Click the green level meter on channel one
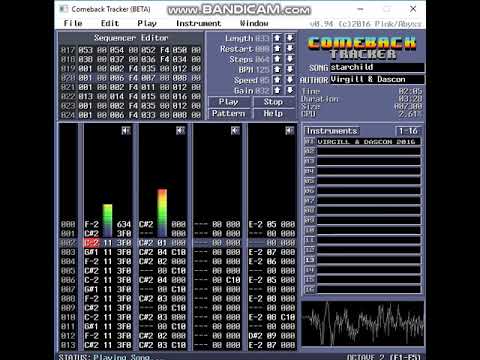480x360 pixels. 108,220
